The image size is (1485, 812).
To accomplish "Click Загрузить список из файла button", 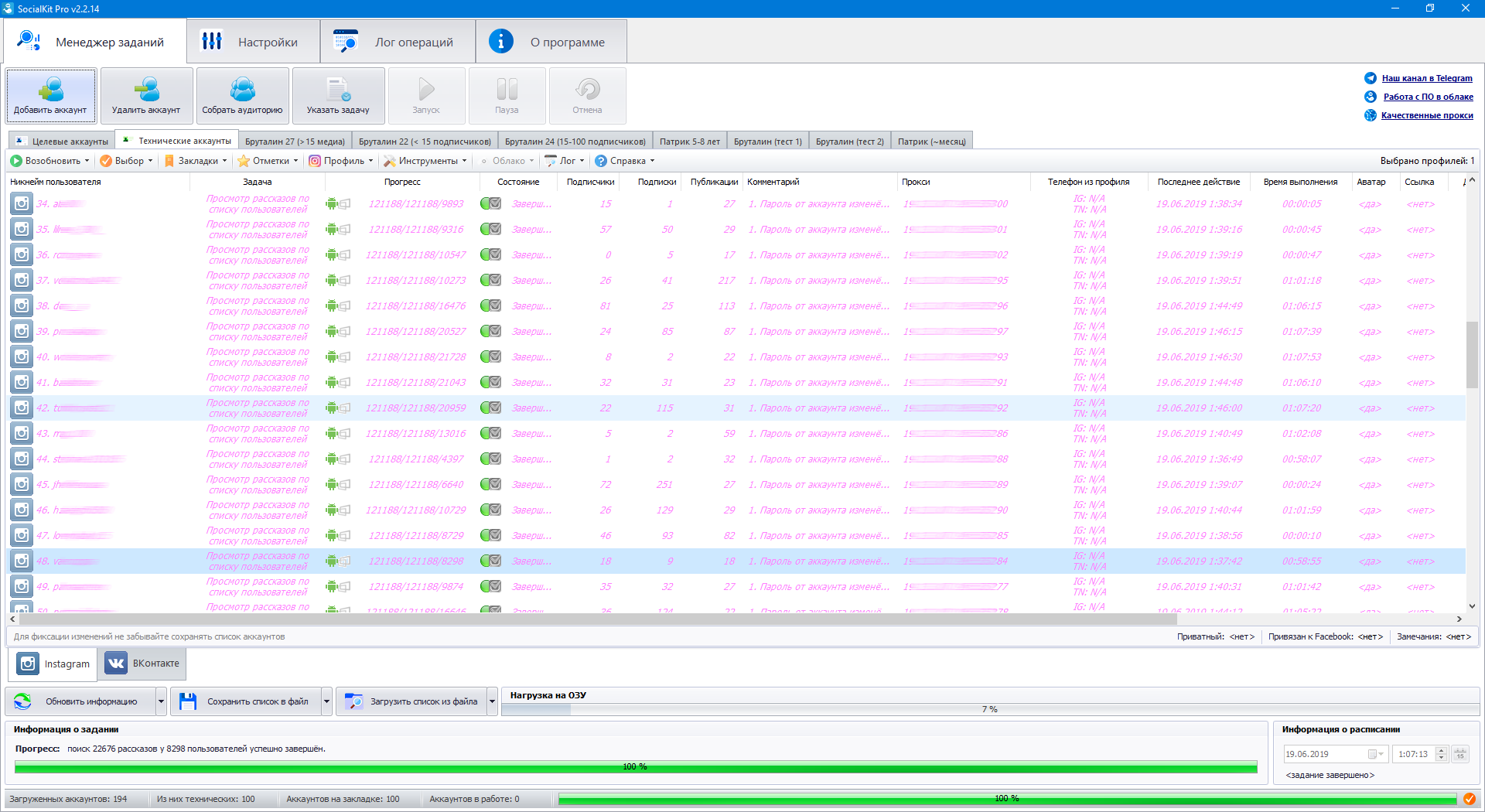I will click(x=411, y=701).
